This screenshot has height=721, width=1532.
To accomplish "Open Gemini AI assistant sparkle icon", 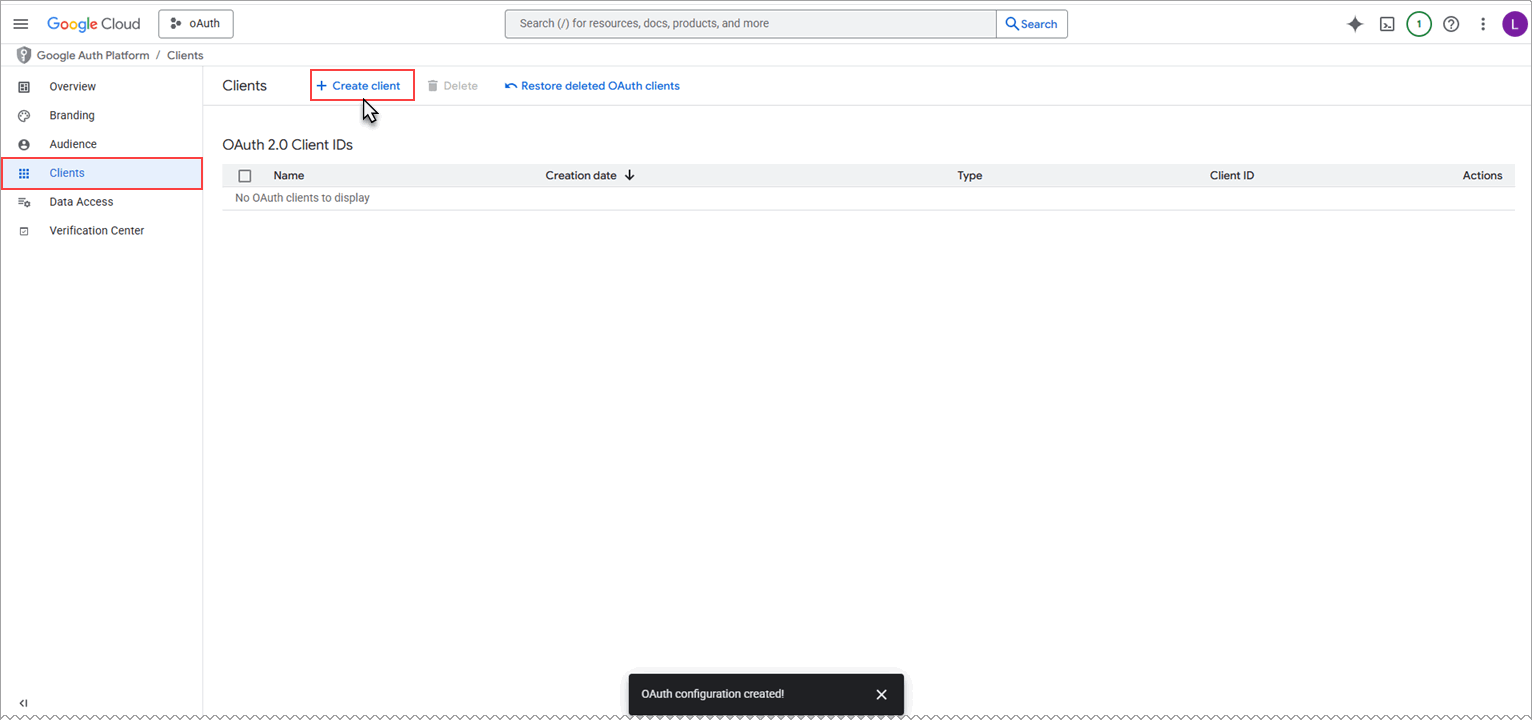I will click(1355, 24).
